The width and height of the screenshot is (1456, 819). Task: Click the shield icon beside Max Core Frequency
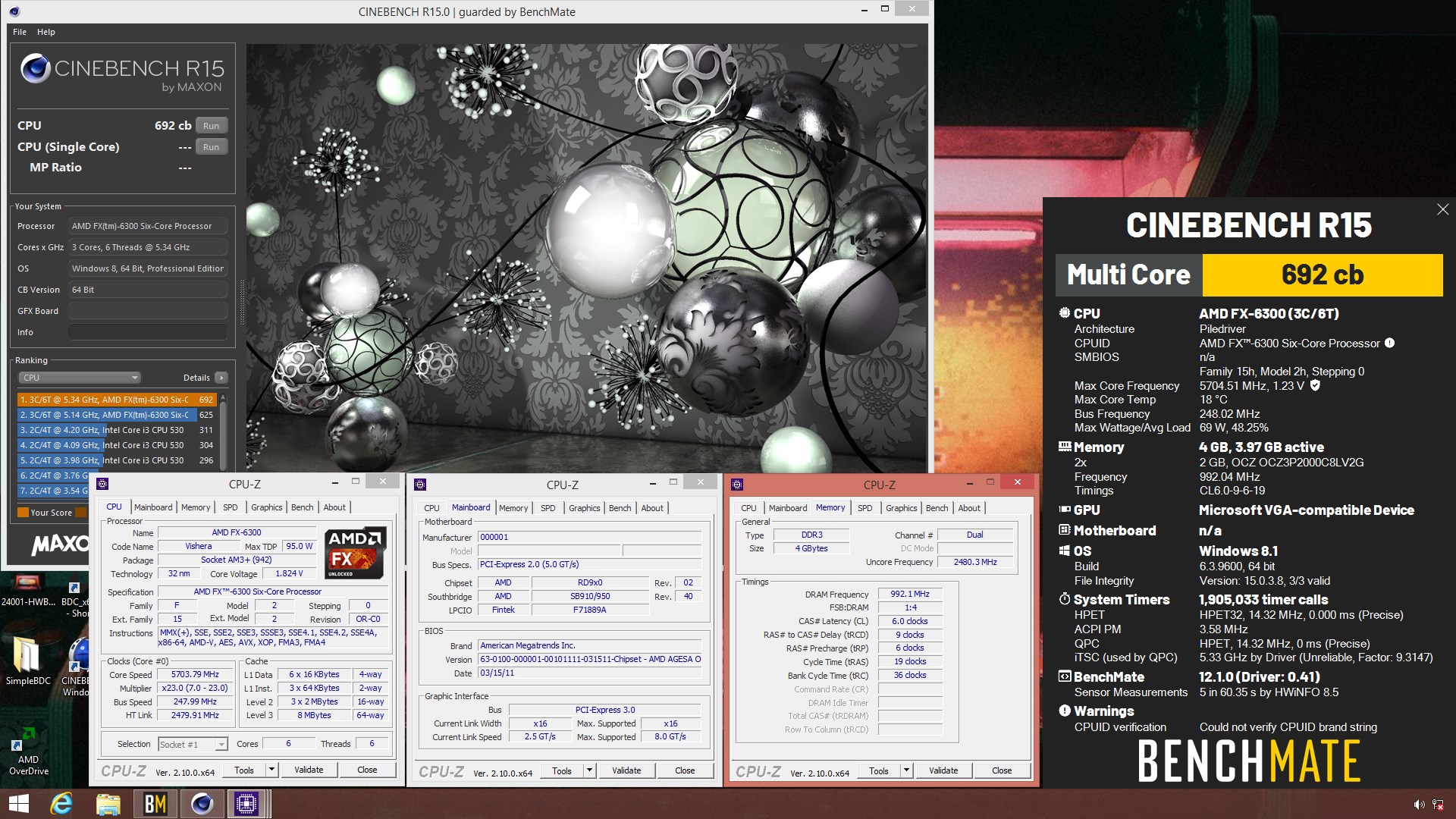pyautogui.click(x=1315, y=385)
